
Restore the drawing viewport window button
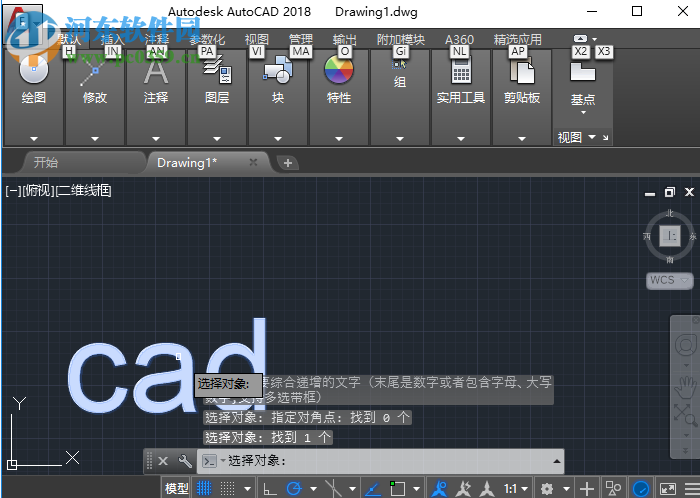(x=670, y=192)
